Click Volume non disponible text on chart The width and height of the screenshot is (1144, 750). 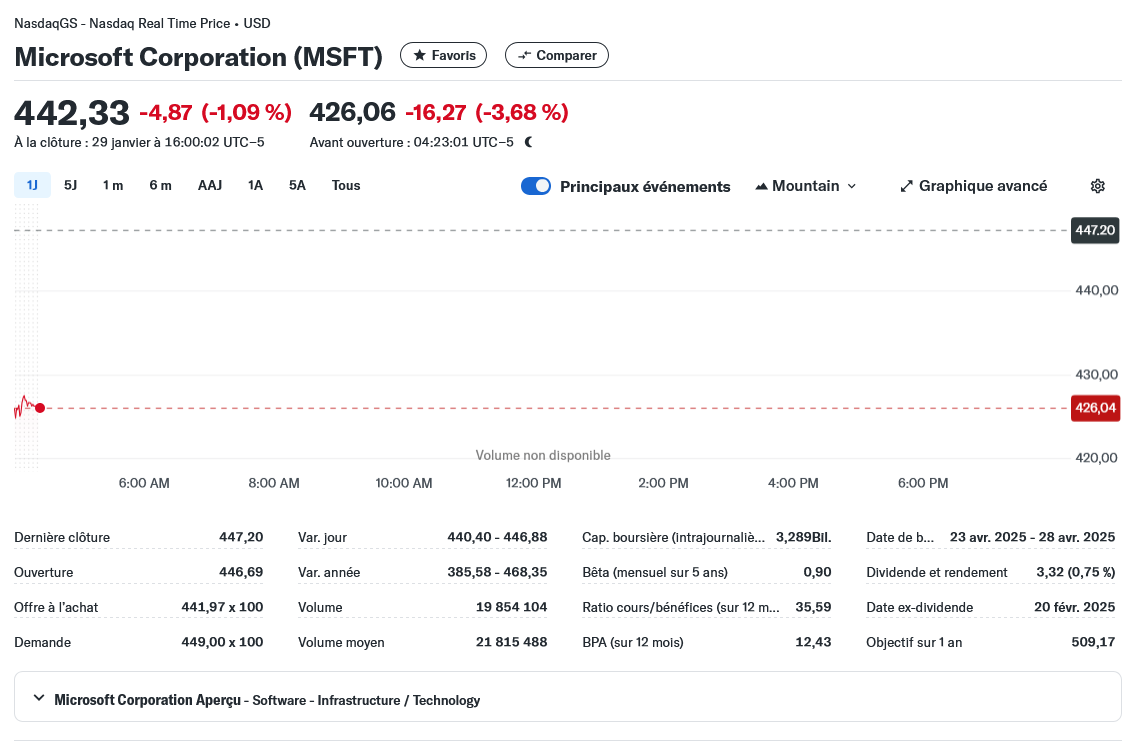click(543, 455)
